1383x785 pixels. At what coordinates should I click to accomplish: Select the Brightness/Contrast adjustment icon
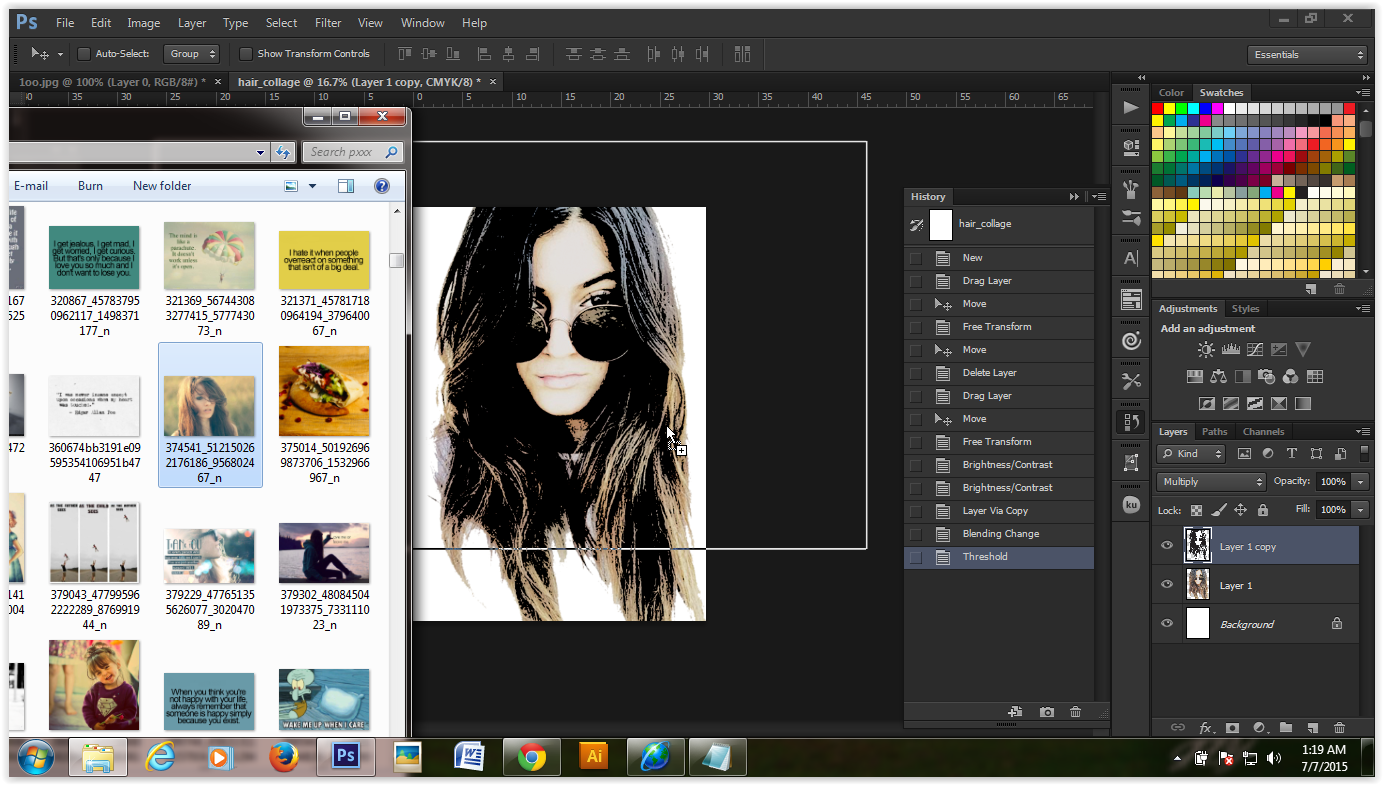[1207, 349]
